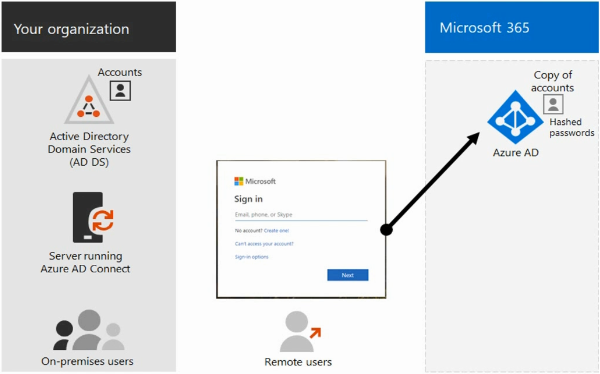Viewport: 600px width, 374px height.
Task: Click the No account? text
Action: [248, 230]
